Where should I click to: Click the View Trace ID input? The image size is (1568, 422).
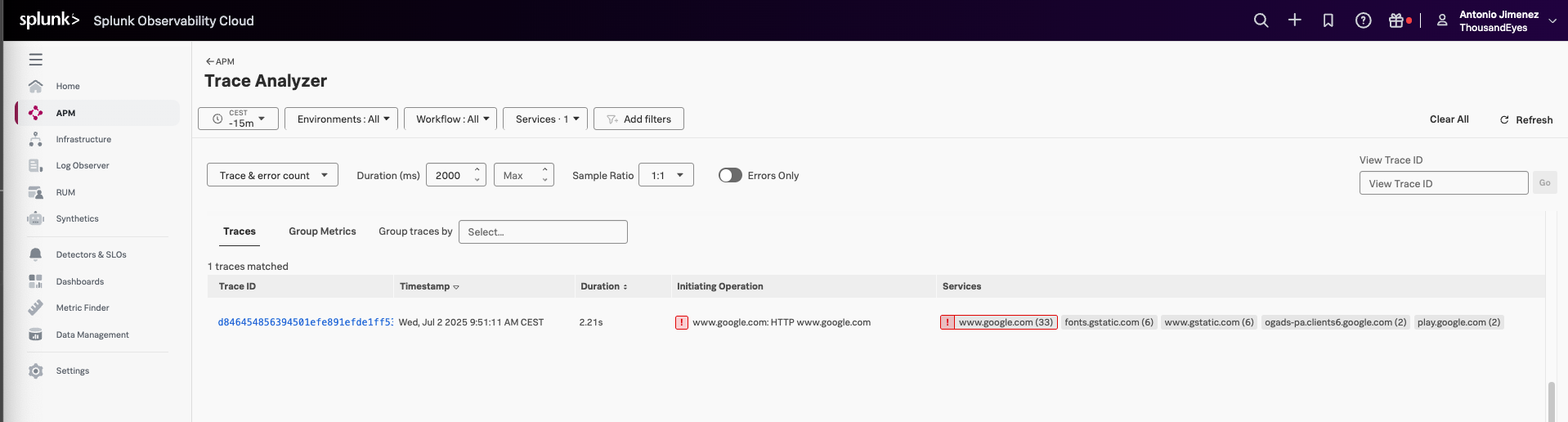(x=1444, y=183)
